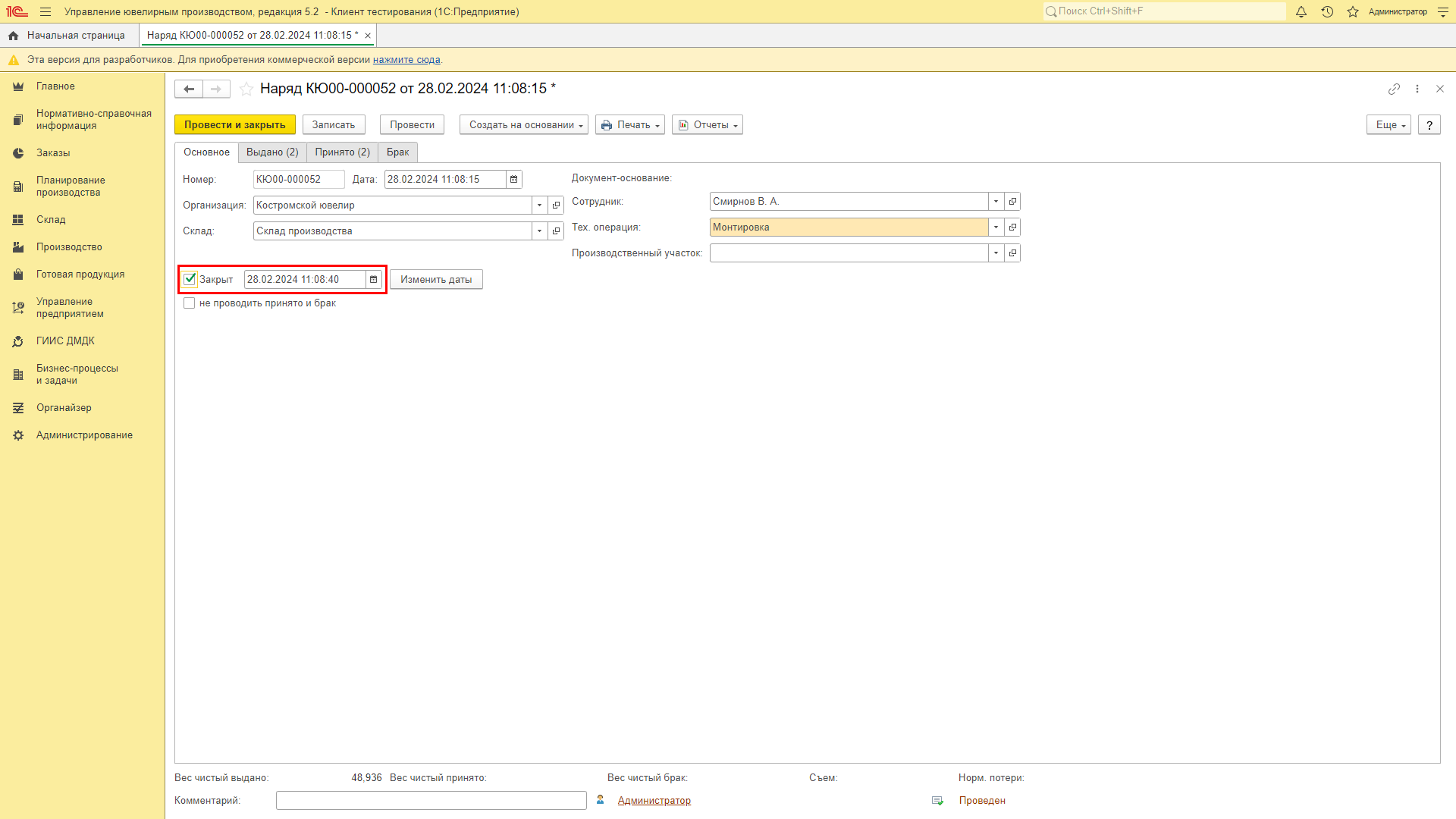Open the Тех. операция record with open button
The height and width of the screenshot is (819, 1456).
1013,227
